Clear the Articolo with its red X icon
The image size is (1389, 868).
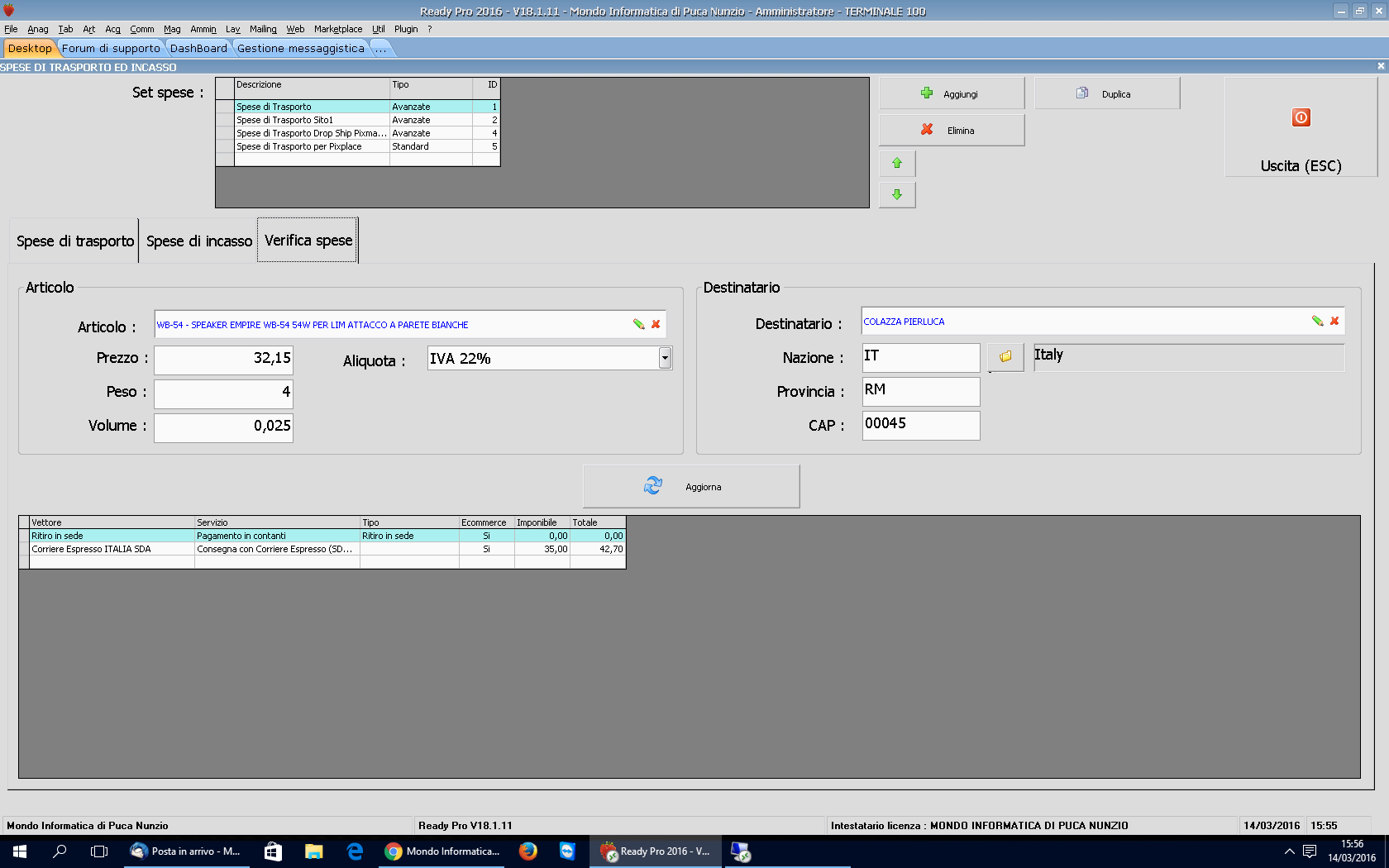click(656, 324)
